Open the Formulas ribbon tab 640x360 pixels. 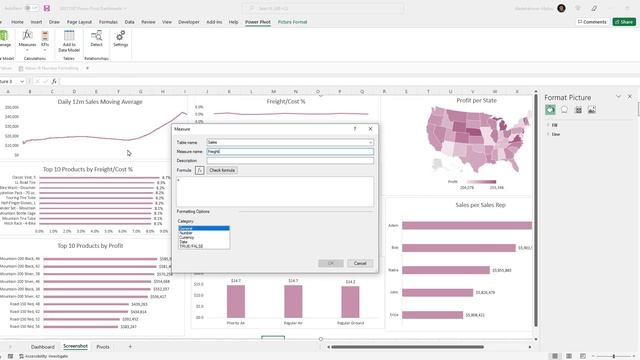tap(108, 22)
